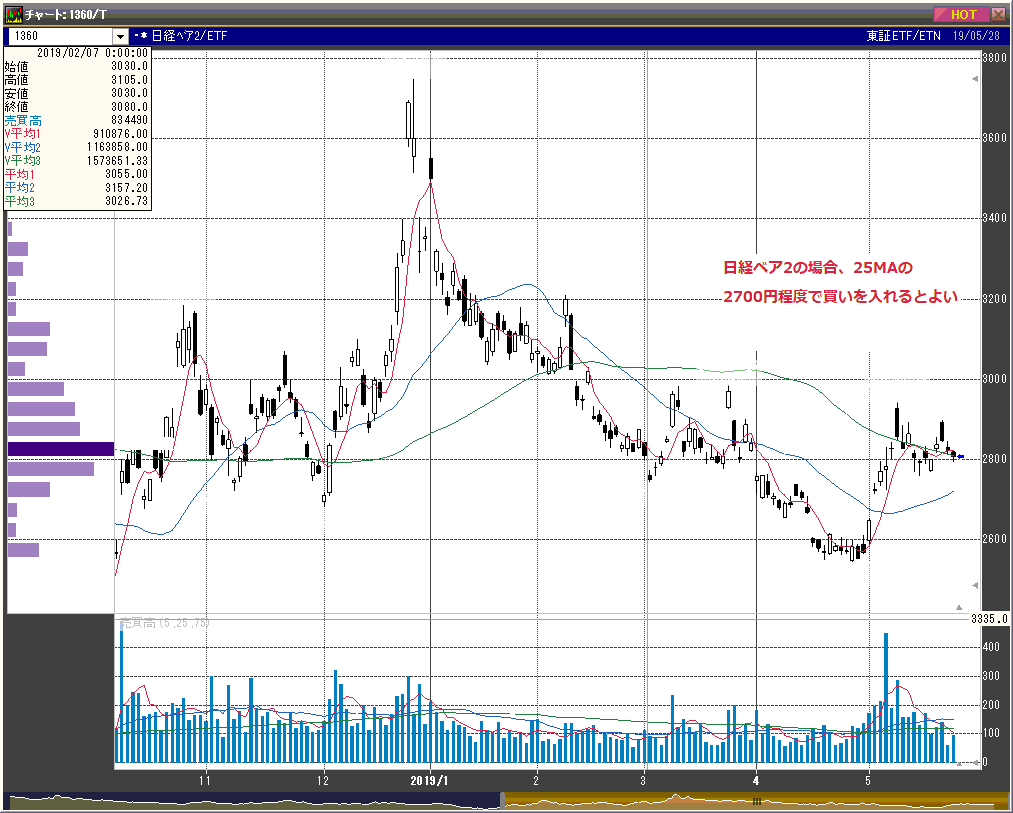Click the 高値 row showing 3105.0
Viewport: 1013px width, 813px height.
point(76,79)
